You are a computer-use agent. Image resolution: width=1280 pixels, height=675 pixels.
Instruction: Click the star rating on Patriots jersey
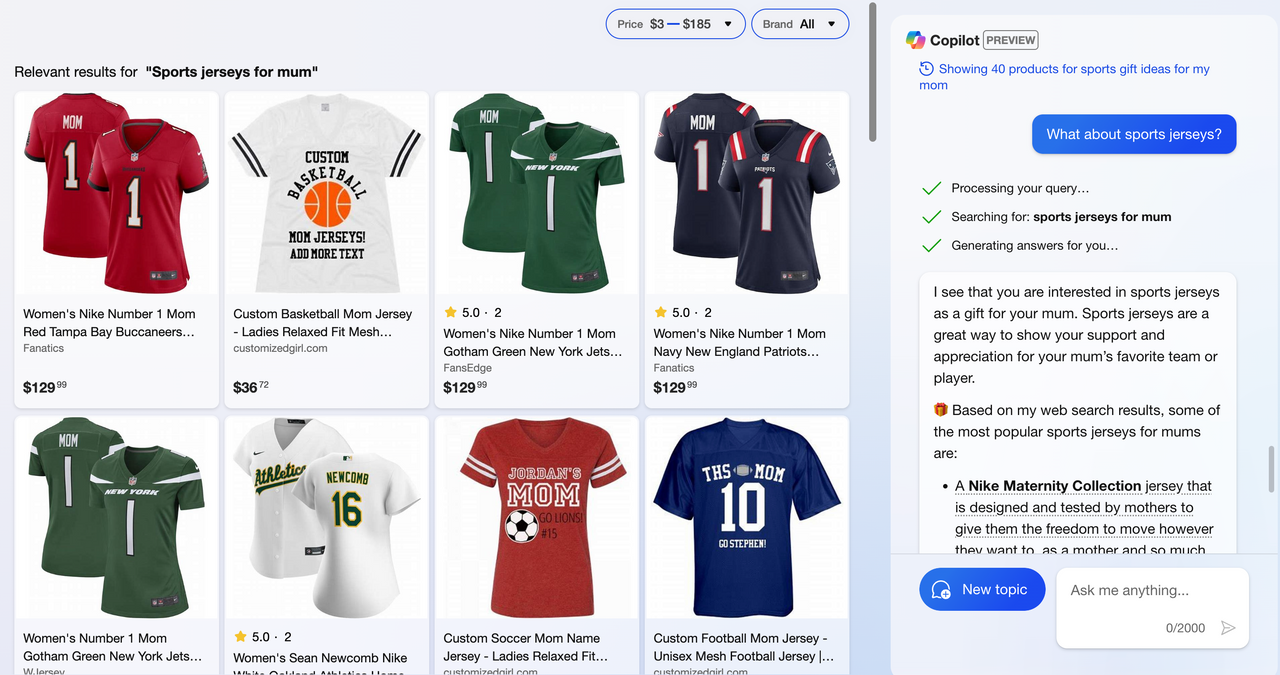(660, 313)
